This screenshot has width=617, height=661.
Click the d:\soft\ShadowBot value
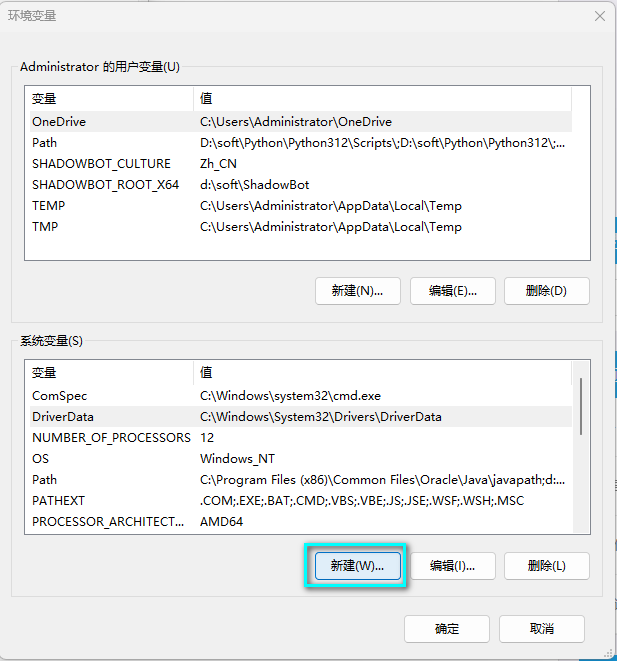tap(255, 185)
